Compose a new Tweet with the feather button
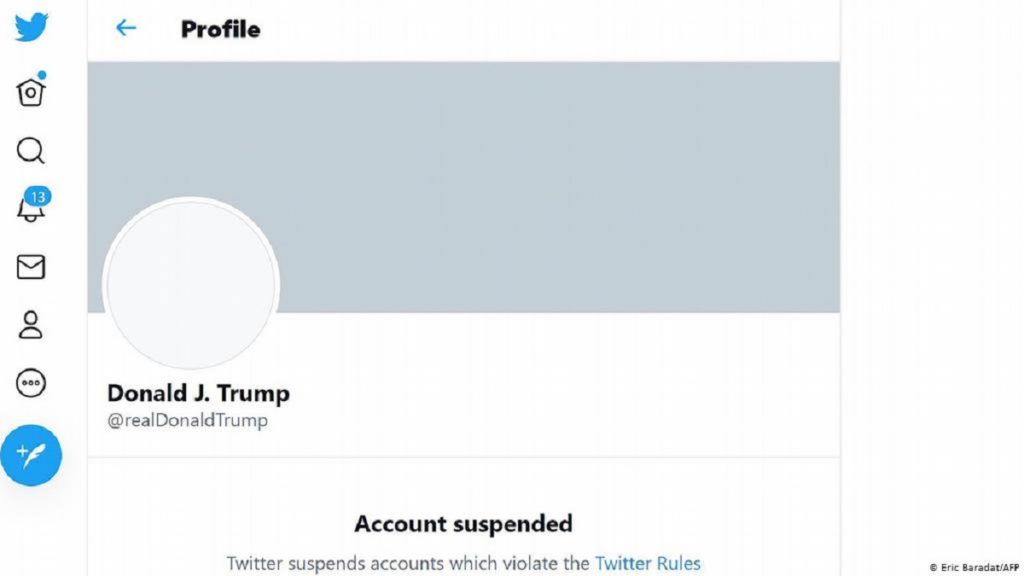The image size is (1024, 576). (31, 455)
